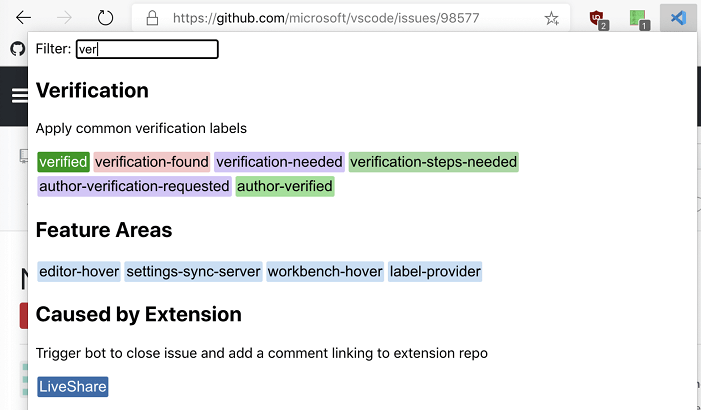Pick the settings-sync-server label

tap(194, 271)
